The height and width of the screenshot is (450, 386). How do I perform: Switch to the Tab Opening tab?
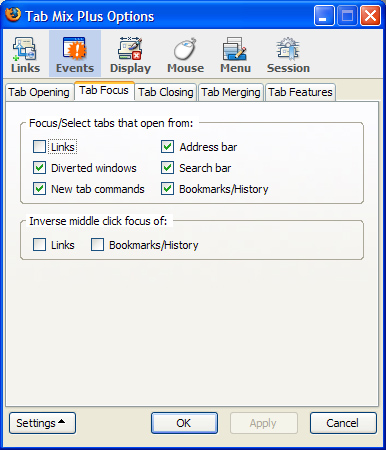pyautogui.click(x=39, y=92)
